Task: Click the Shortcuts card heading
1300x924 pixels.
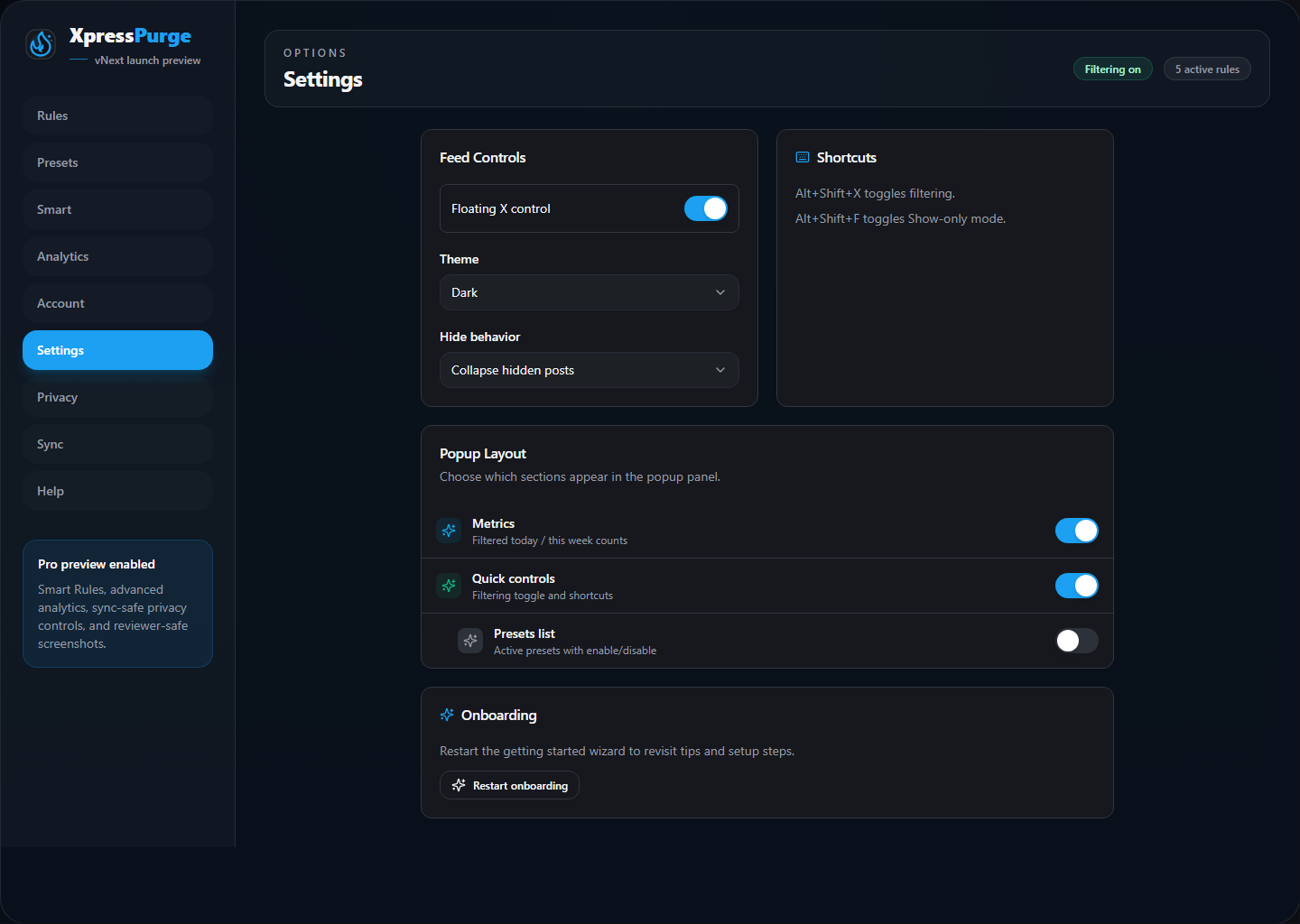Action: pyautogui.click(x=846, y=157)
